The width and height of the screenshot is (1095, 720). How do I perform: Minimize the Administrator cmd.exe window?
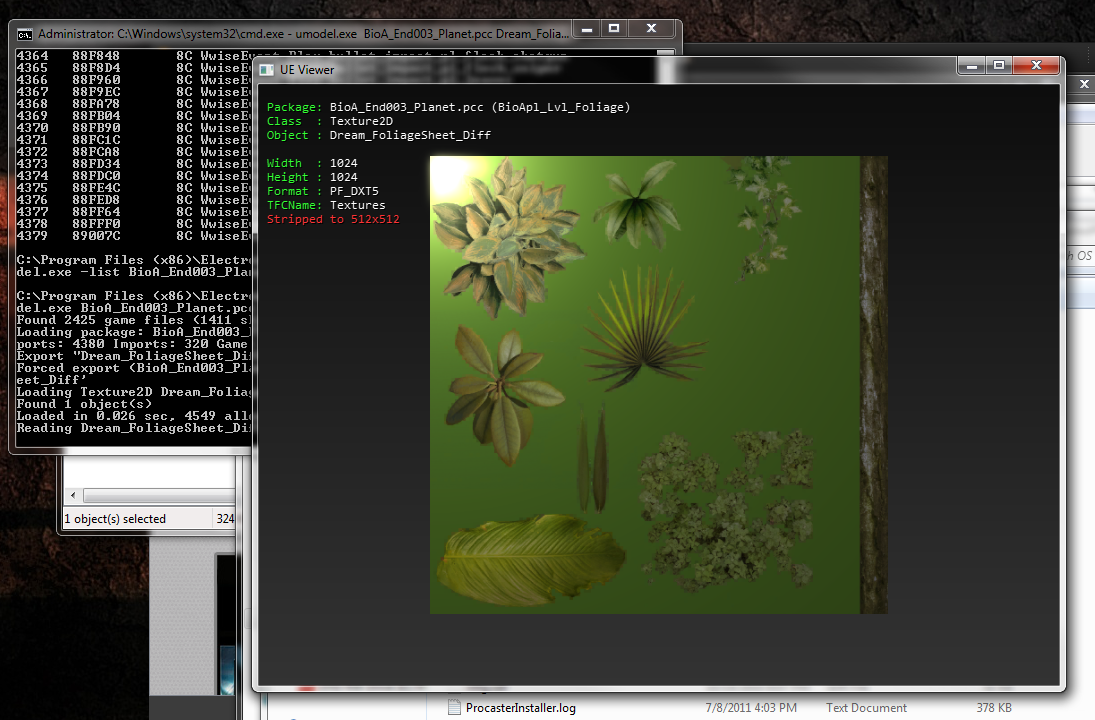pyautogui.click(x=586, y=29)
